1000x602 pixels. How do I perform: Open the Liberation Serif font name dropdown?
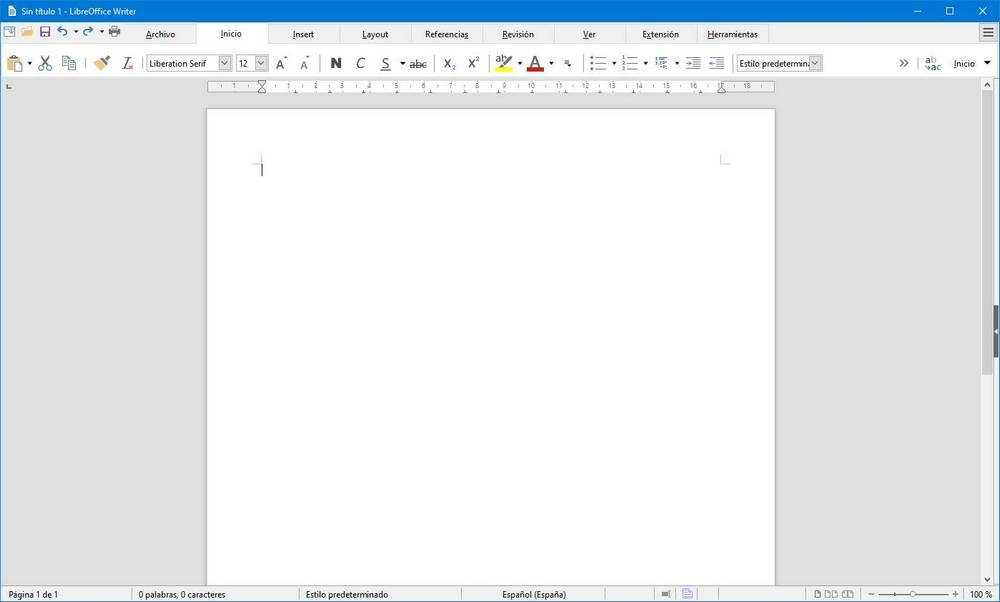224,63
